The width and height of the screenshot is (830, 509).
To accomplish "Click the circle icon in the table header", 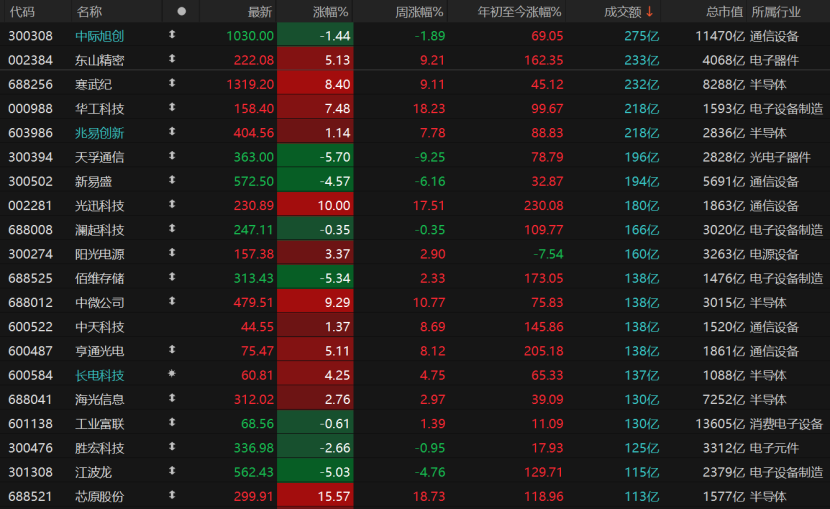I will tap(182, 11).
